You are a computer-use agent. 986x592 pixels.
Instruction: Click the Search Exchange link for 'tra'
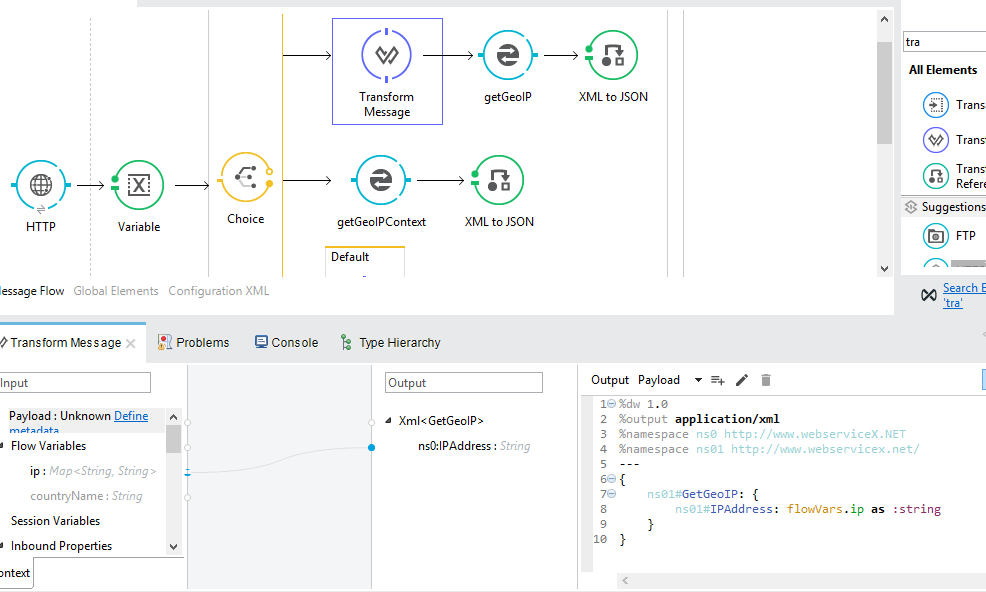(x=963, y=288)
